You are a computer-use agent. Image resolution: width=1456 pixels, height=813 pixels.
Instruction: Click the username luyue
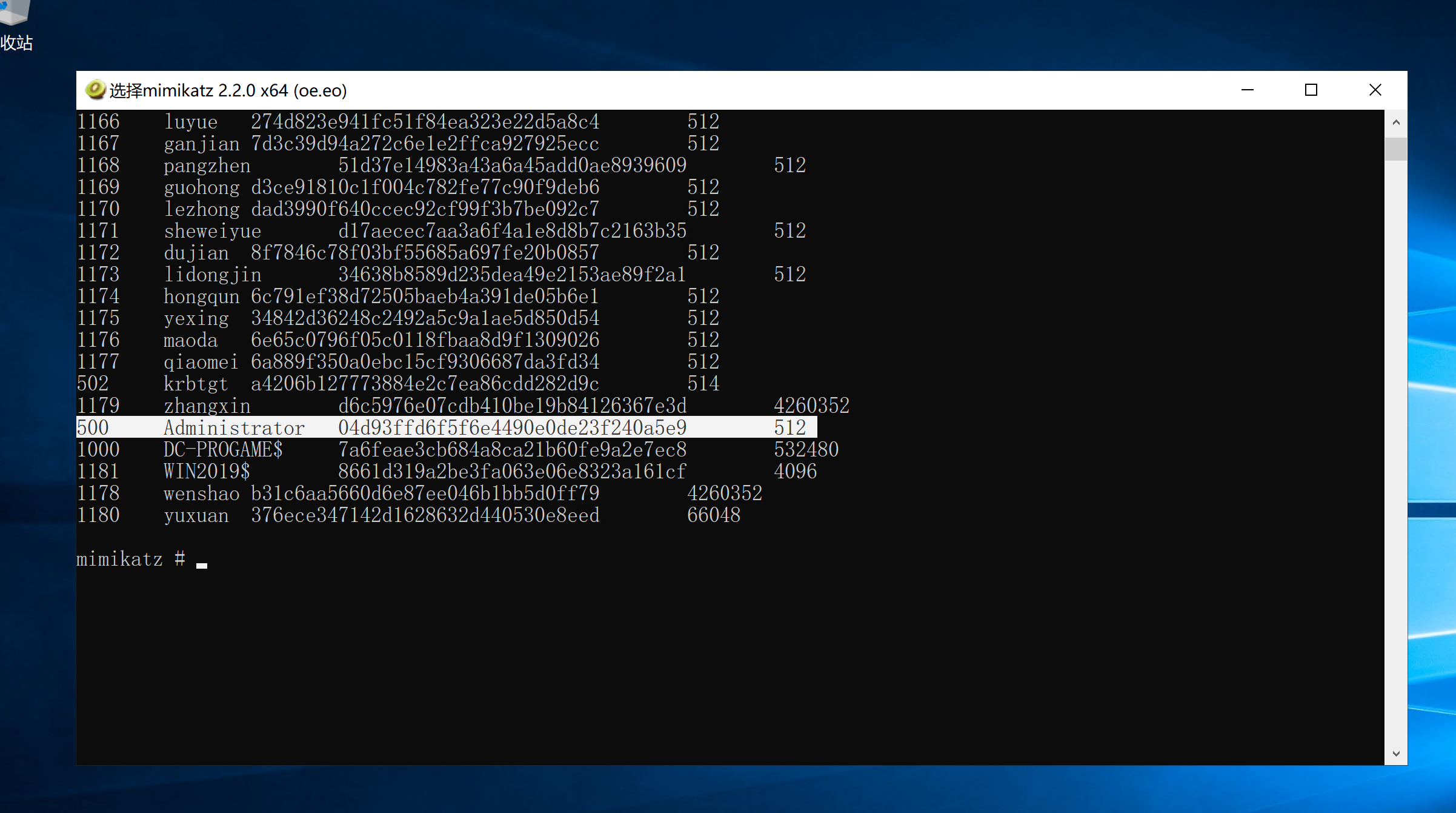pos(190,122)
